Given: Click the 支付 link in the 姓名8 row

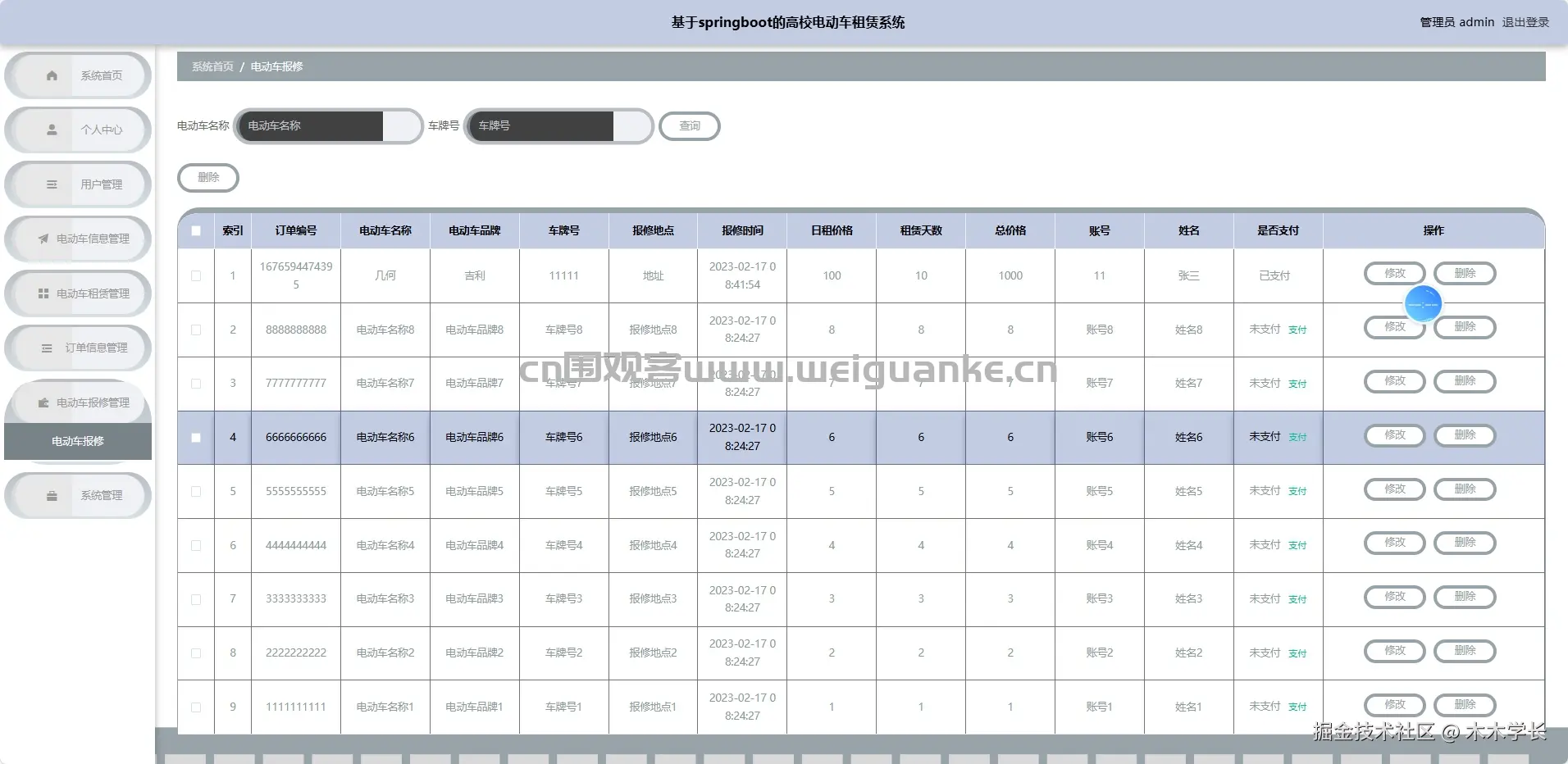Looking at the screenshot, I should [x=1297, y=330].
